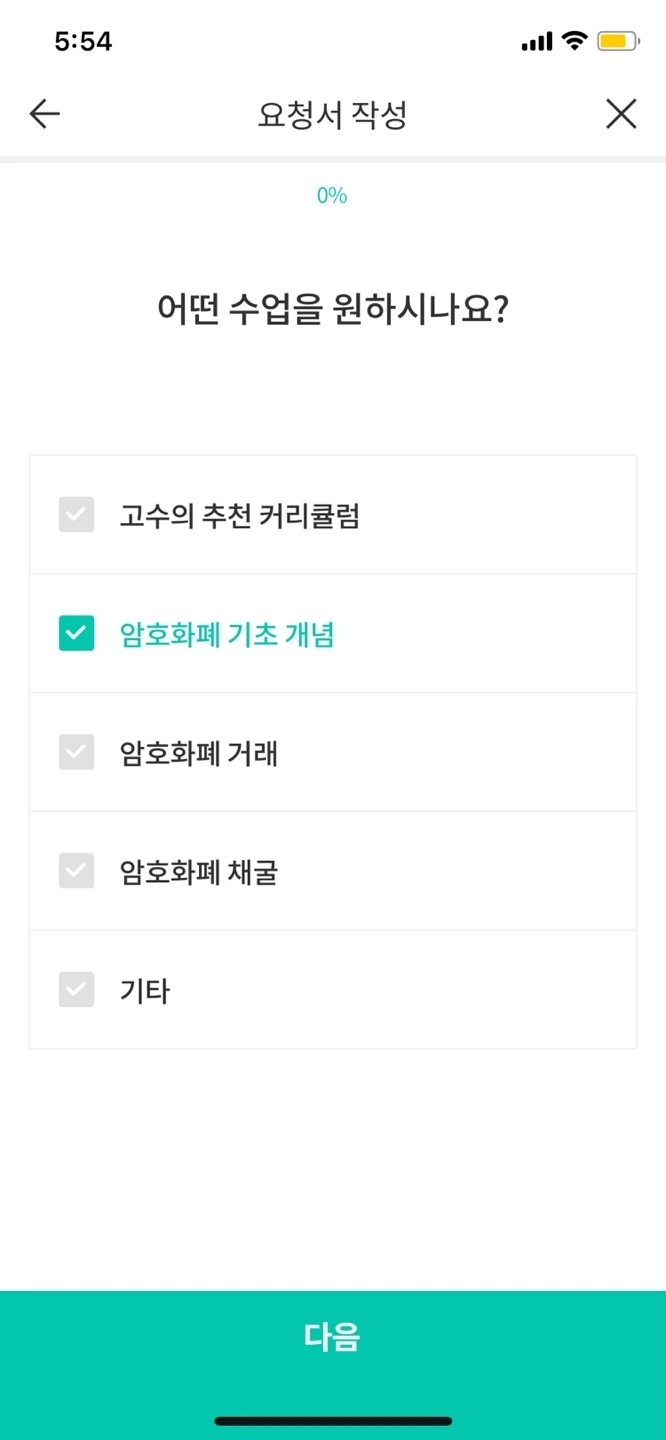Tap the Wi-Fi status icon
The image size is (666, 1440).
[x=577, y=41]
